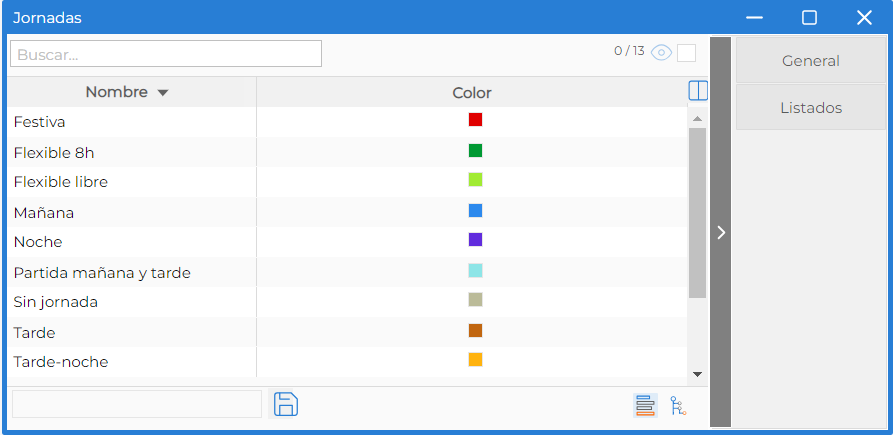Click the purple Noche color swatch

(x=476, y=240)
